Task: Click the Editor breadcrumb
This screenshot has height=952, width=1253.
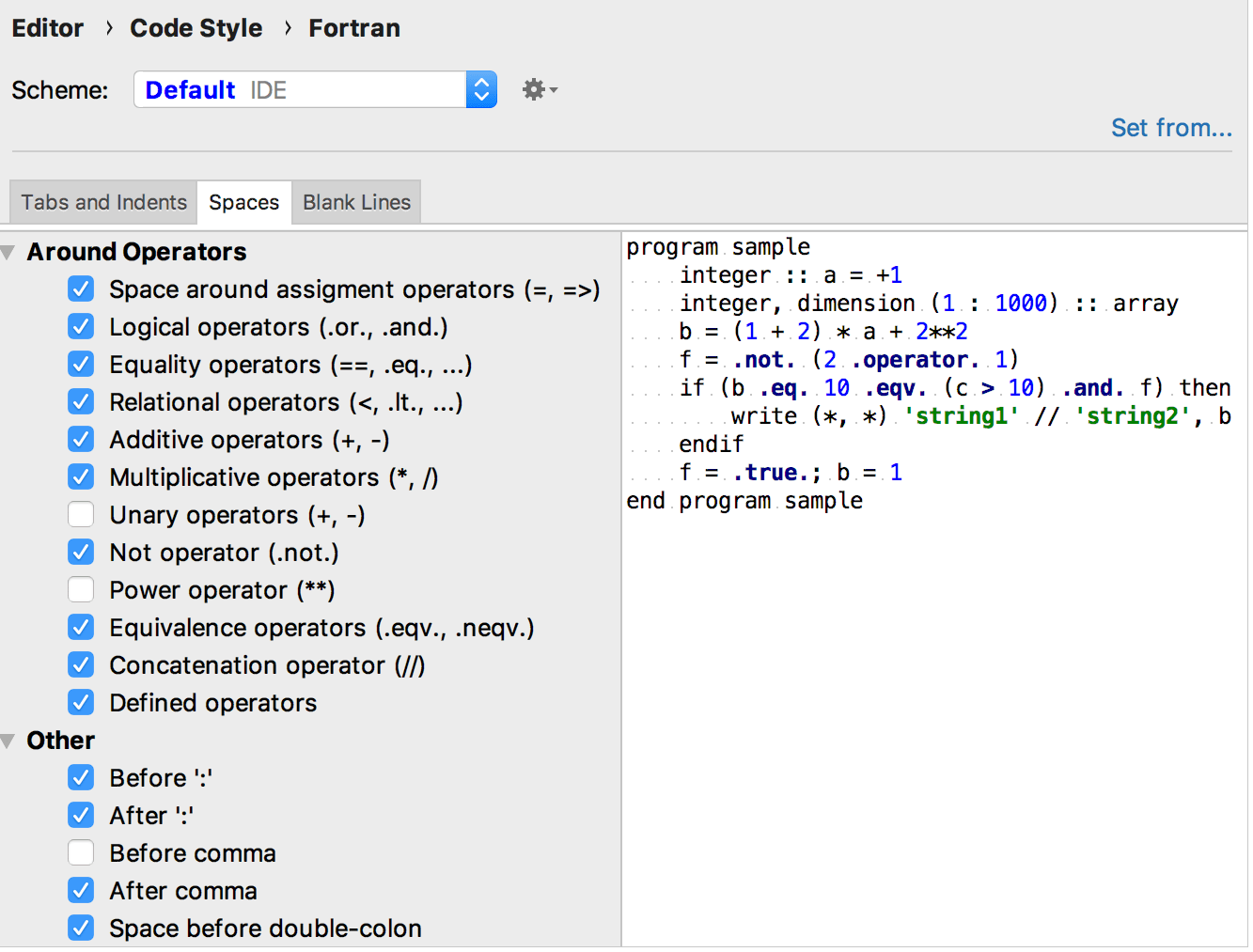Action: pyautogui.click(x=47, y=27)
